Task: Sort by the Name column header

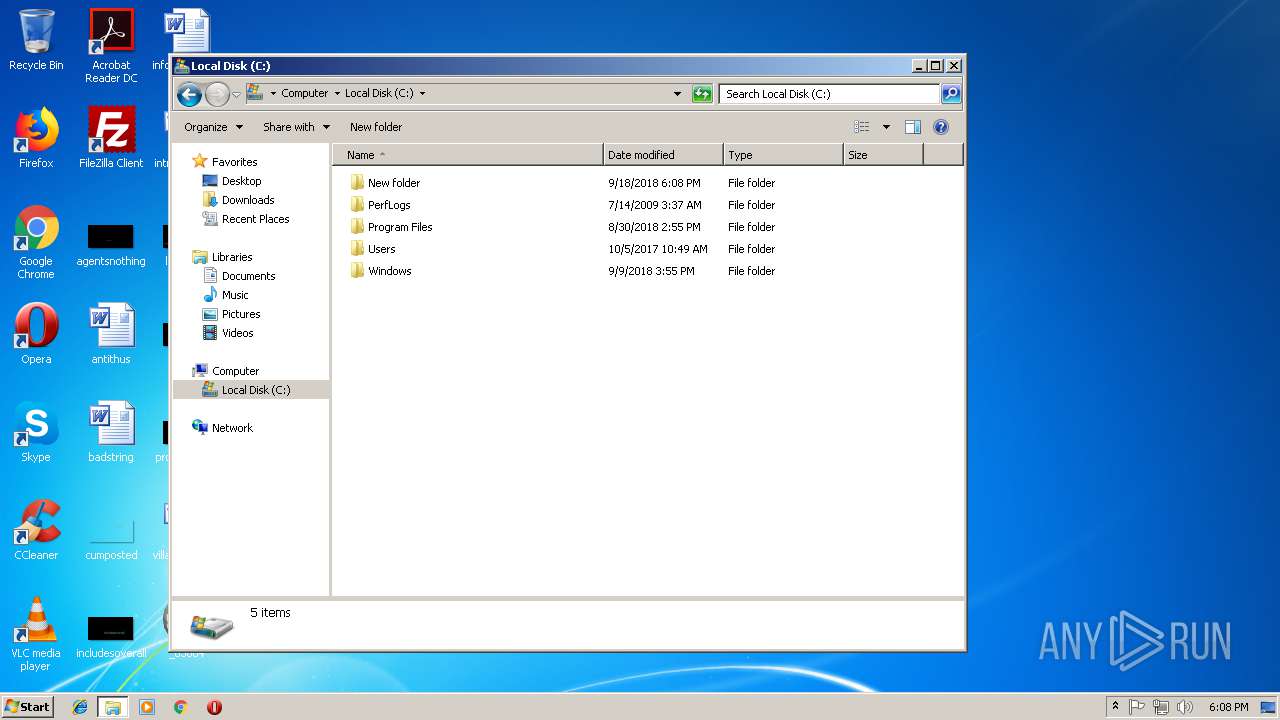Action: 468,155
